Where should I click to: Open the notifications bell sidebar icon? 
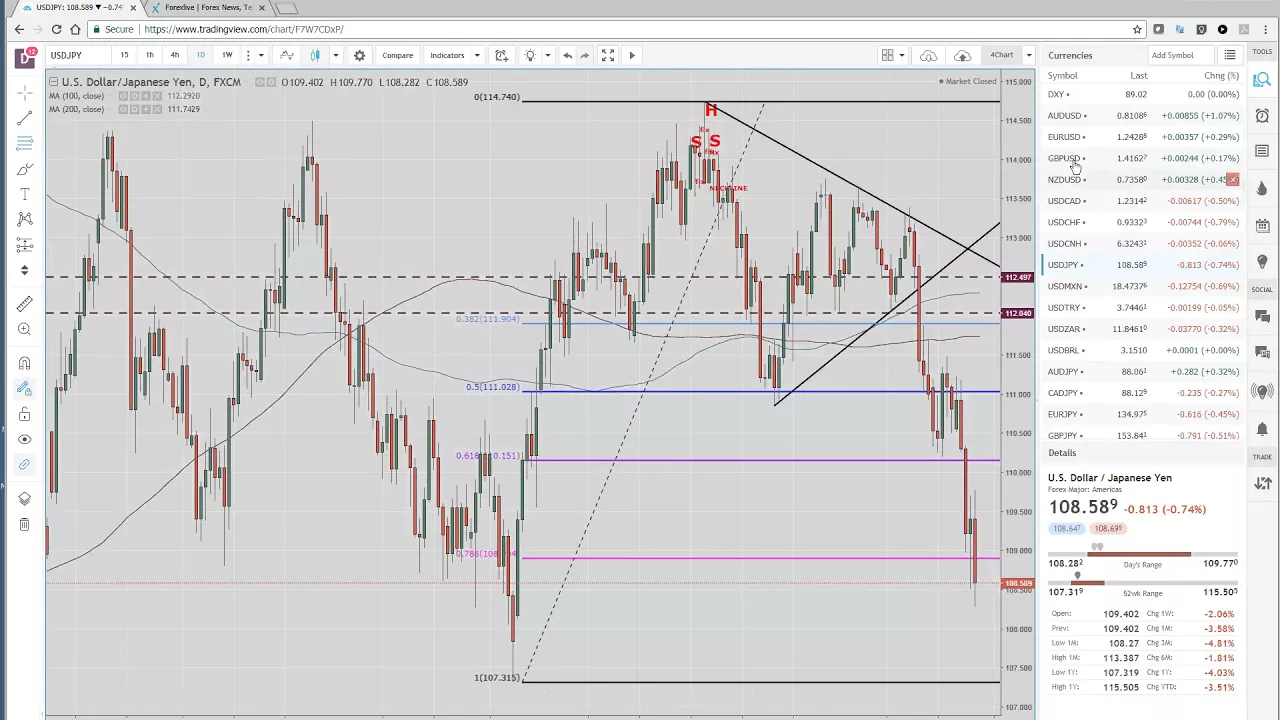tap(1262, 429)
